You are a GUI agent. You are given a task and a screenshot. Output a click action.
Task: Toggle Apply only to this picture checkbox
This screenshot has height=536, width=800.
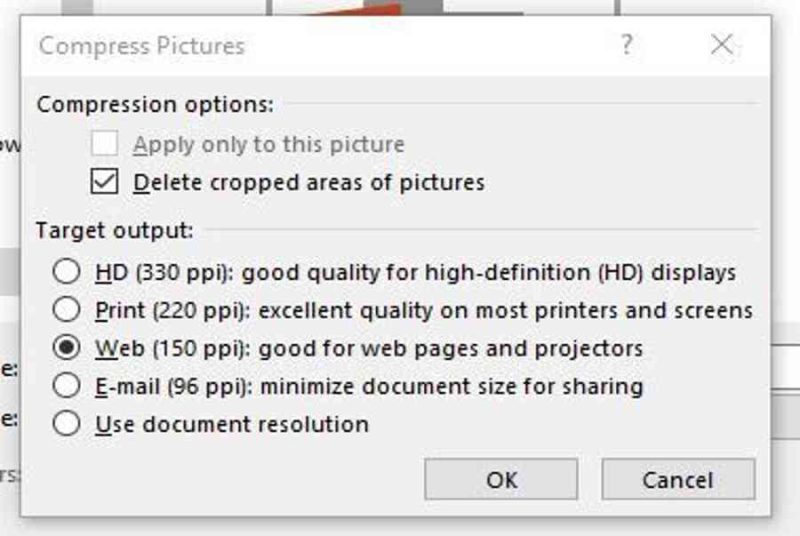[105, 143]
